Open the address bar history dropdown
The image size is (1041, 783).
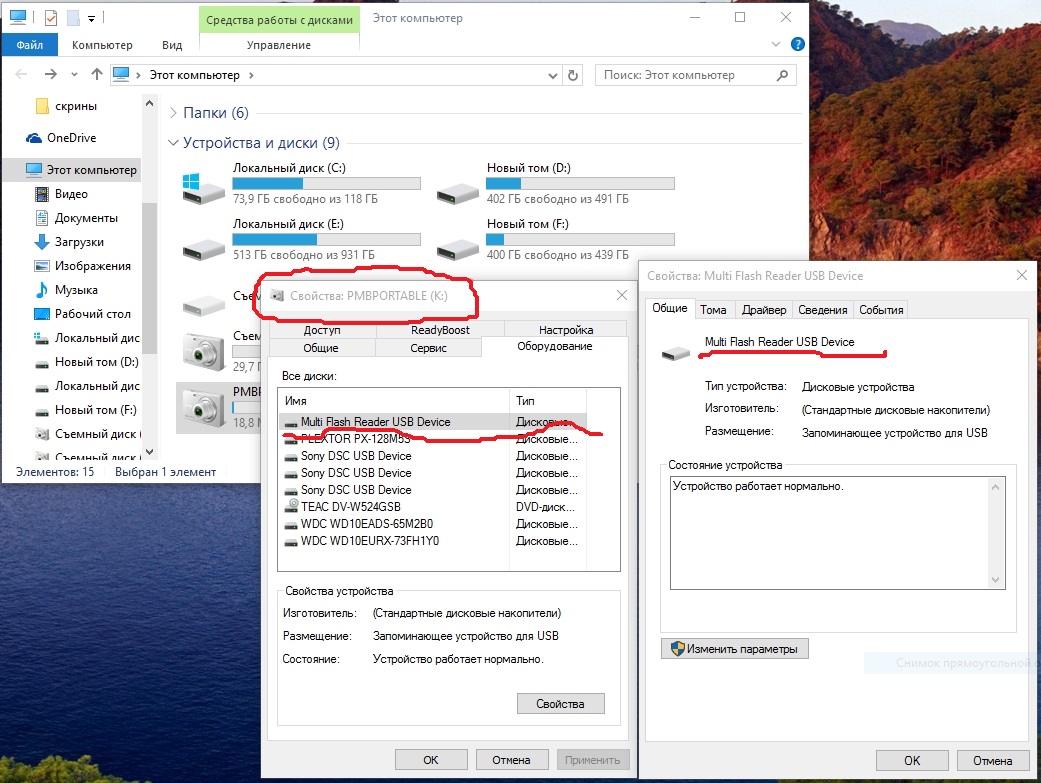(553, 75)
